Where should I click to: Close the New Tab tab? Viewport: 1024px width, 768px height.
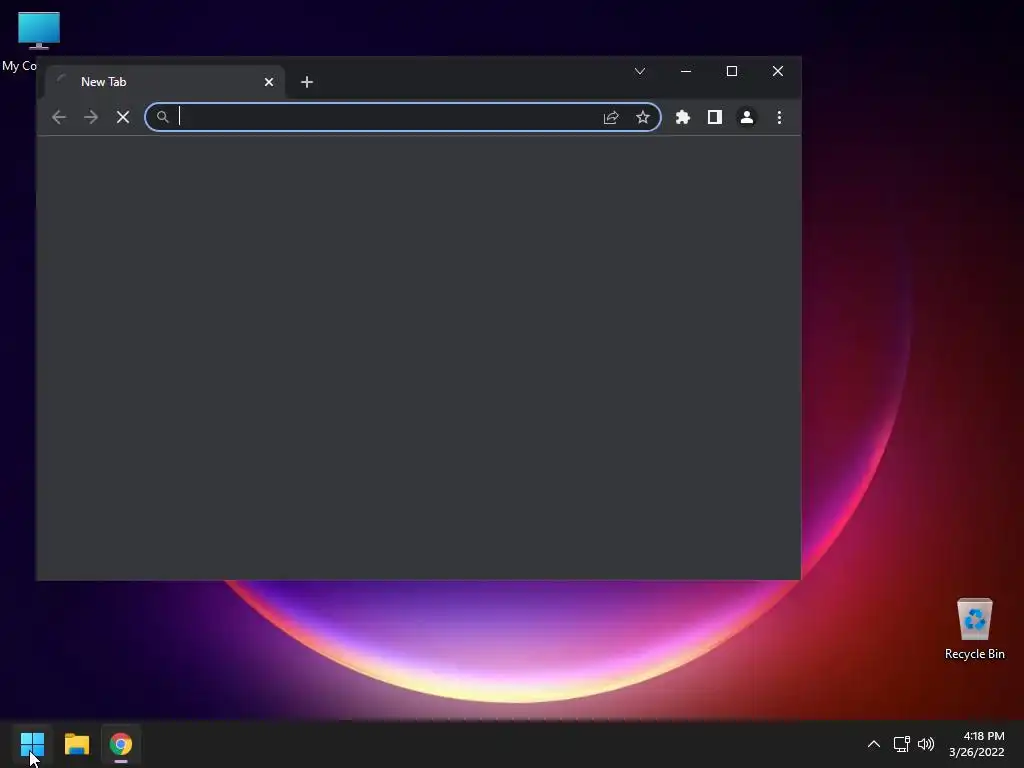(x=268, y=82)
